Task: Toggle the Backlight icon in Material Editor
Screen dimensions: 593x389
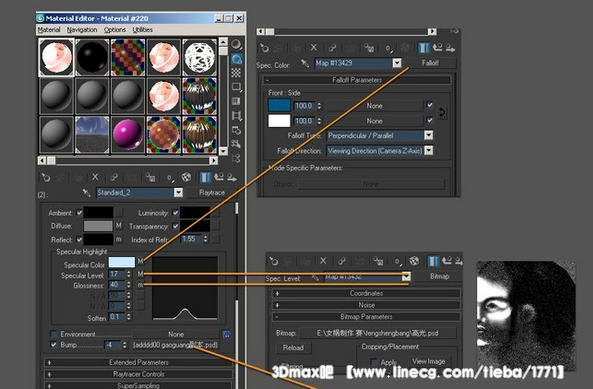Action: pyautogui.click(x=236, y=59)
